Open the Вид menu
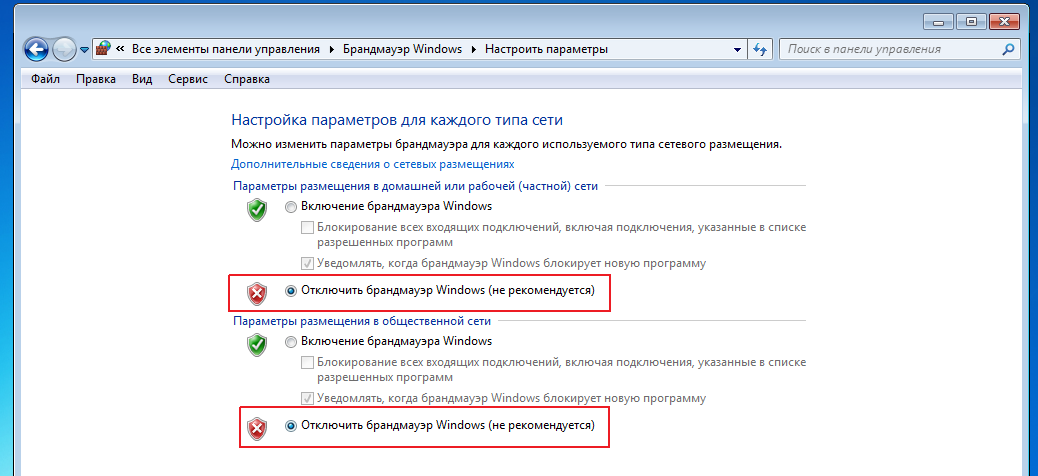 pos(142,79)
